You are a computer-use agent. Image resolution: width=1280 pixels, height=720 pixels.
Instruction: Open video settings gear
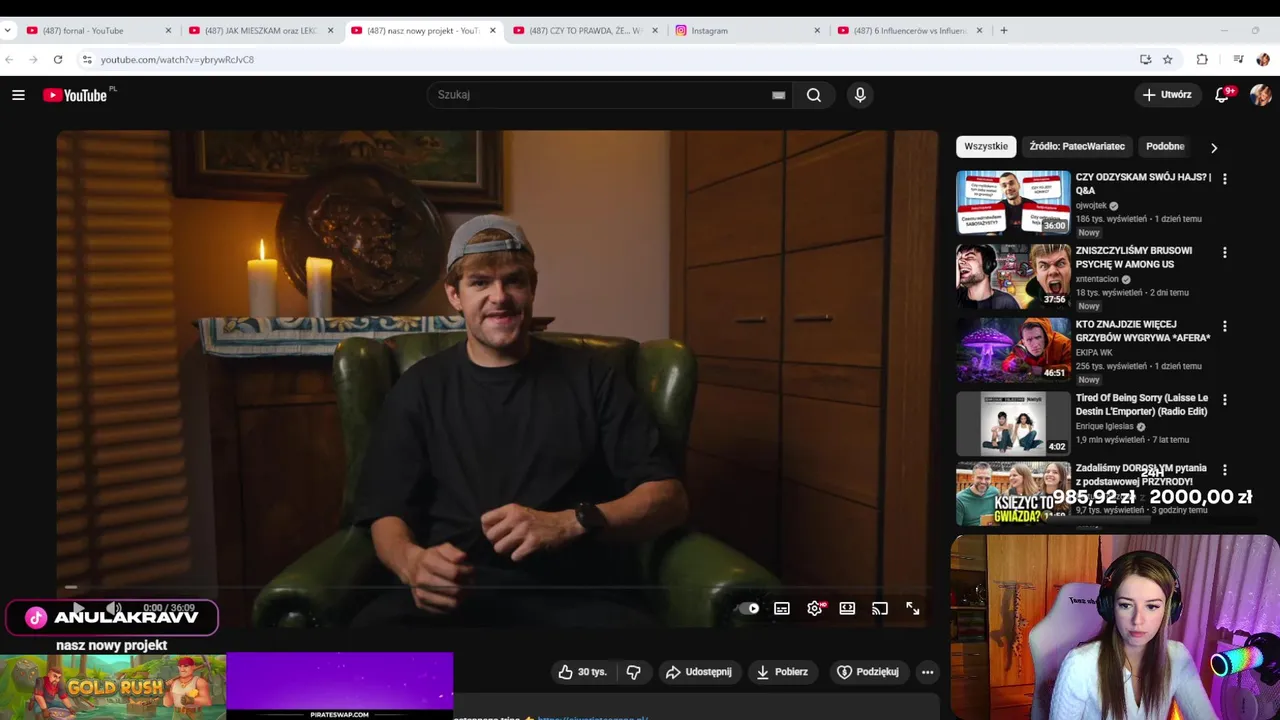coord(815,608)
